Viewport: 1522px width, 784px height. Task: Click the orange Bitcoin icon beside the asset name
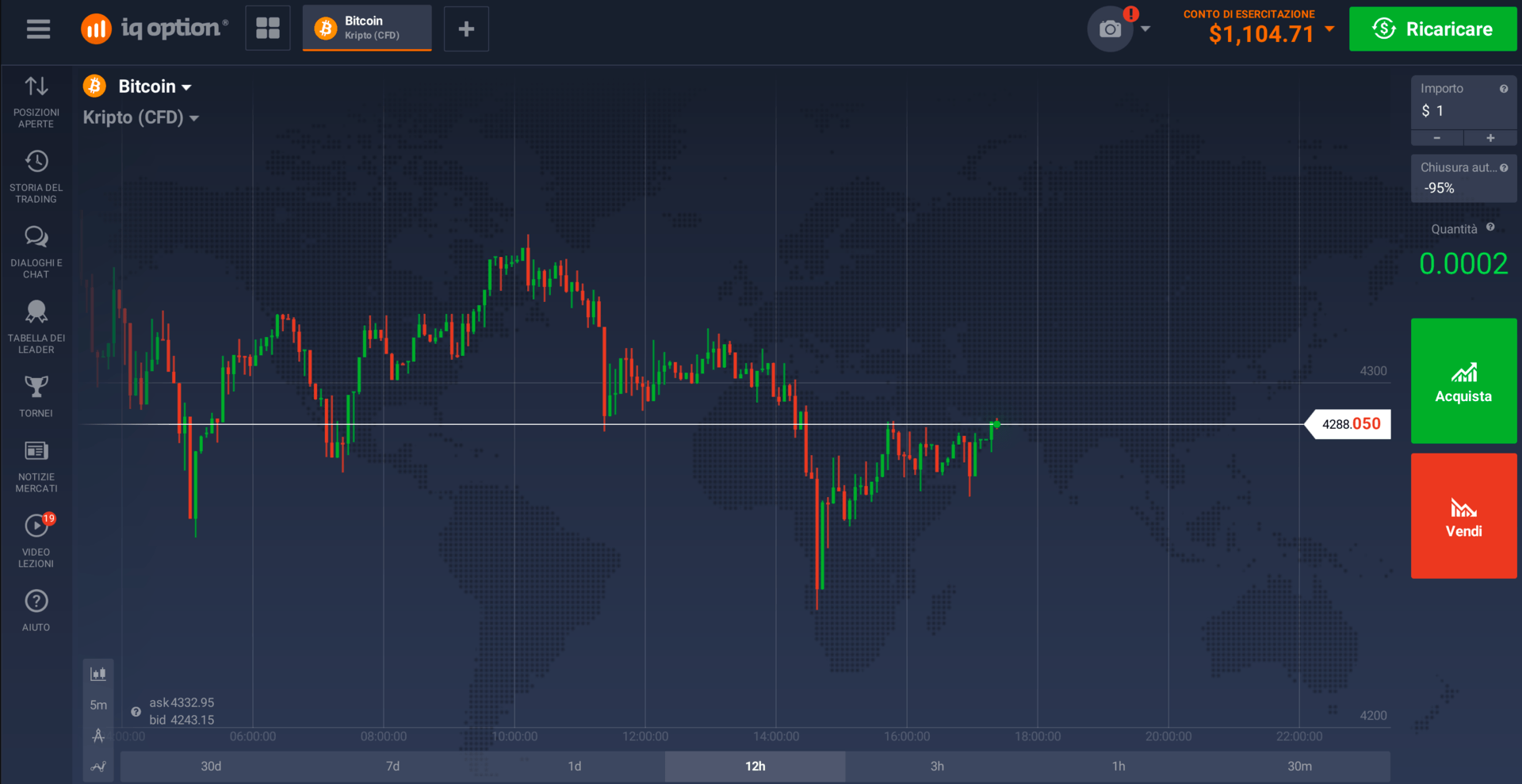point(95,86)
